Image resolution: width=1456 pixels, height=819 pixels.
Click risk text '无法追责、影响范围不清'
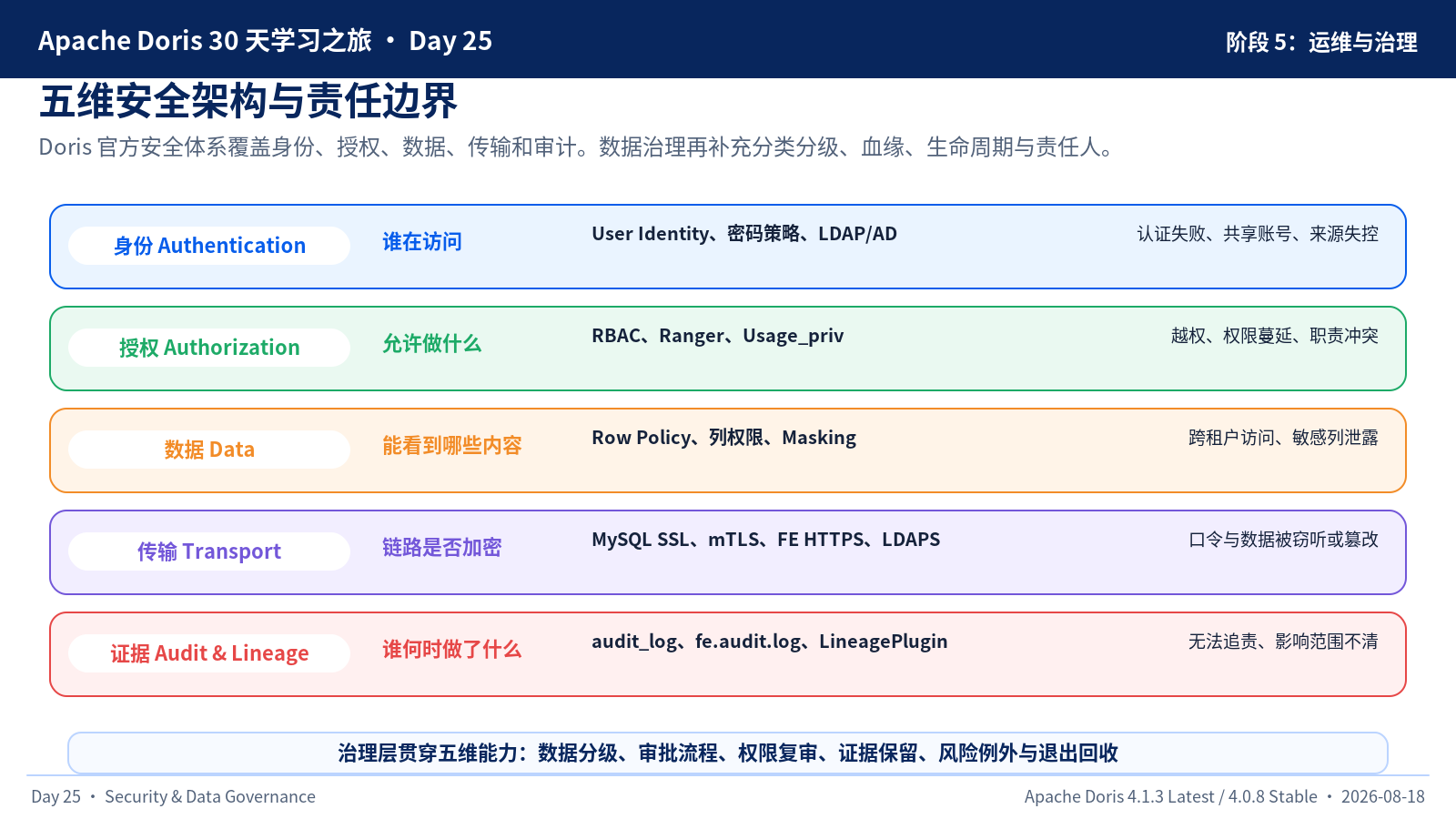click(x=1283, y=642)
